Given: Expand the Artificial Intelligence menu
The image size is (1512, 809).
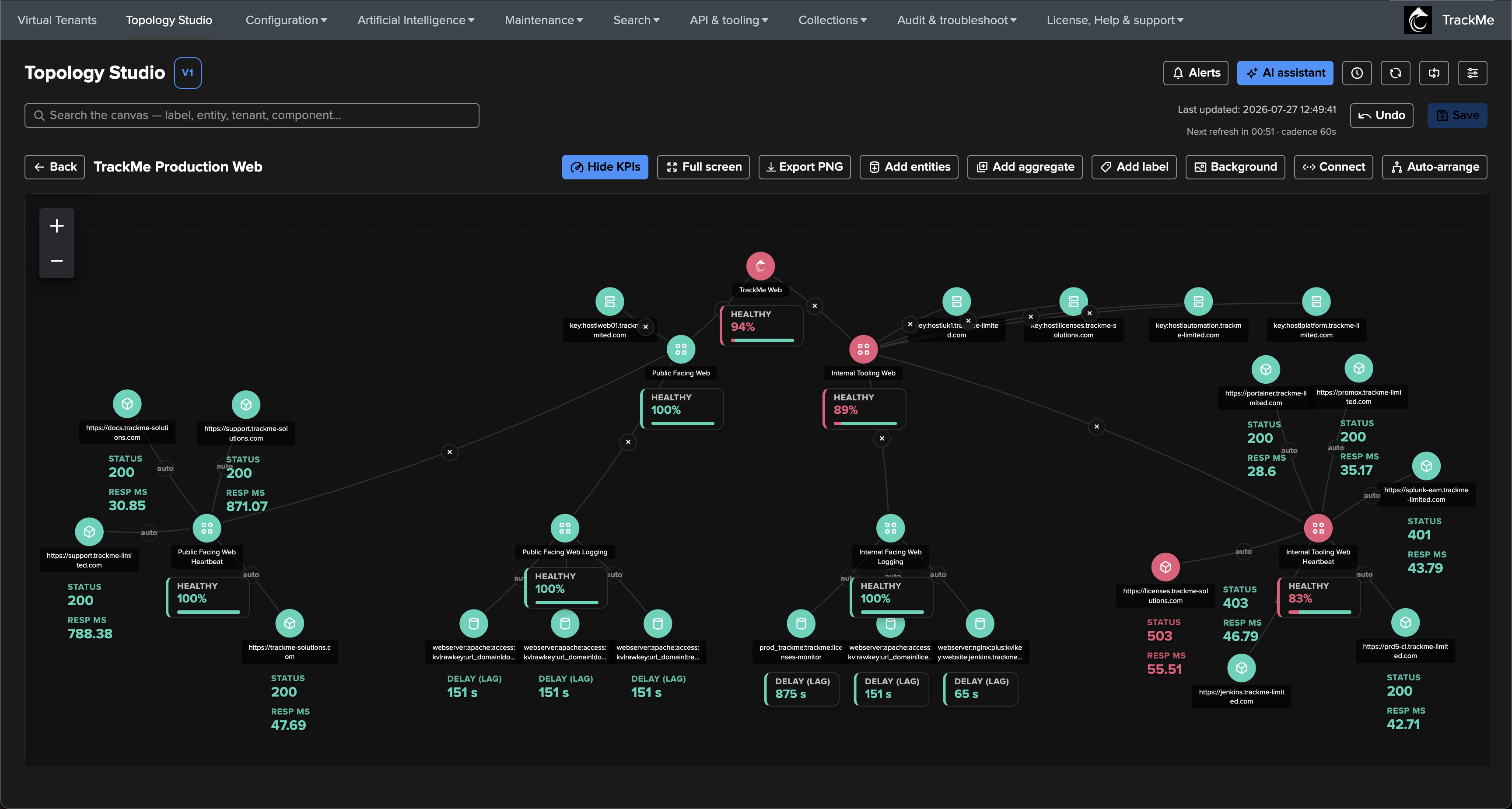Looking at the screenshot, I should coord(416,20).
